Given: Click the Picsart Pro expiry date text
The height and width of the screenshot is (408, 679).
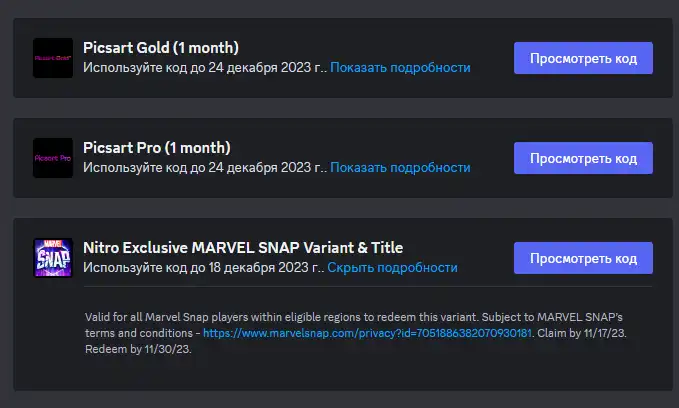Looking at the screenshot, I should coord(205,168).
